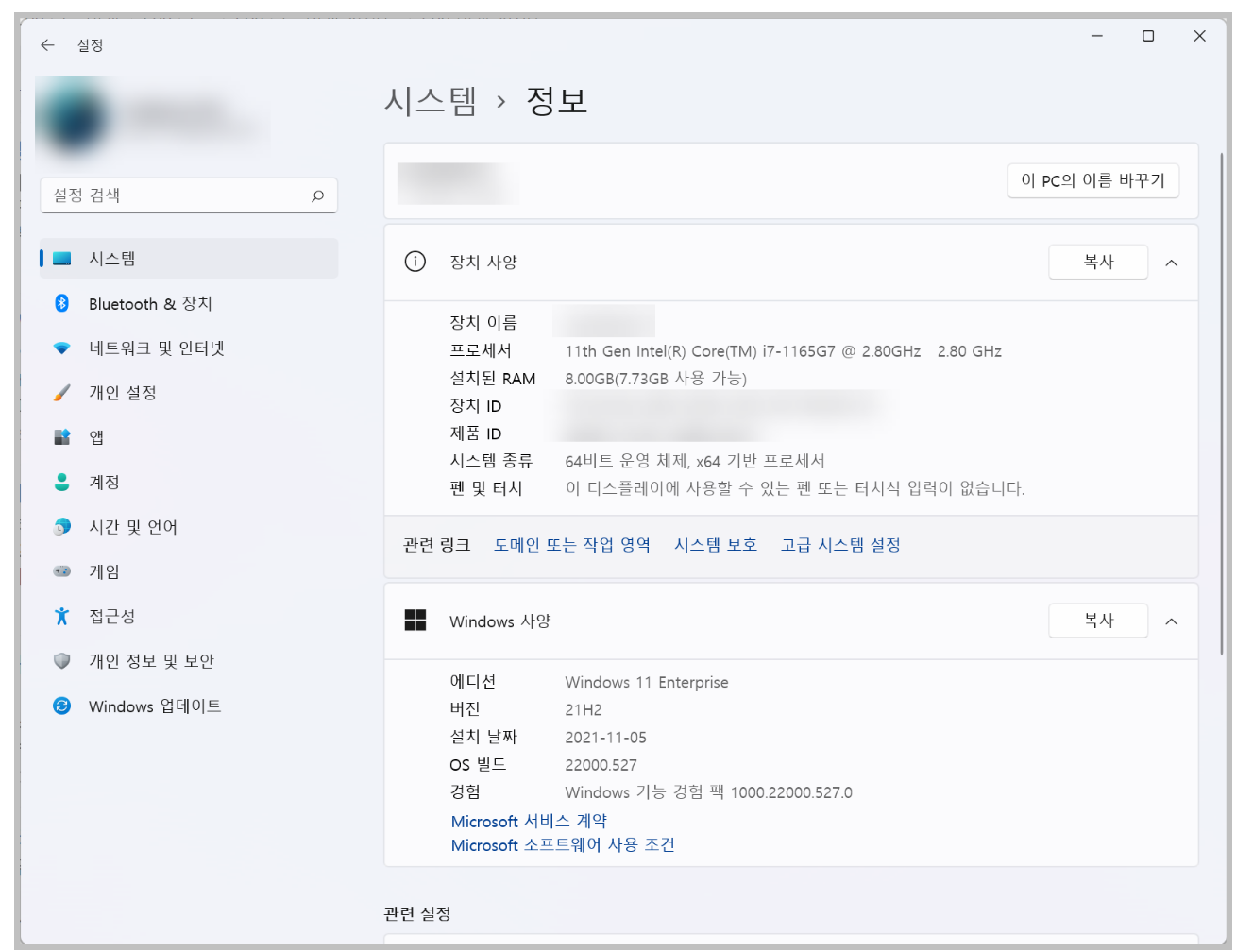1236x952 pixels.
Task: Click the processor value 11th Gen Intel Core i7-1165G7
Action: pos(784,351)
